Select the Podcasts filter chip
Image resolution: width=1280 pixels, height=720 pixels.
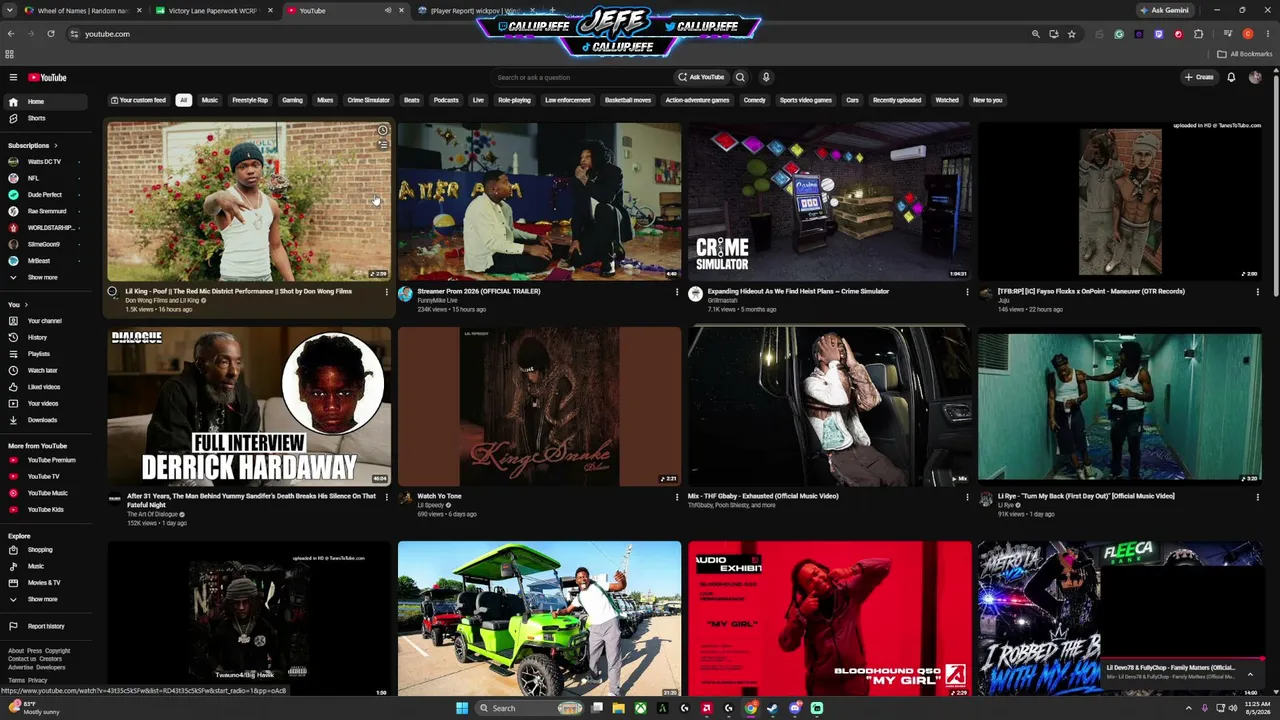click(x=446, y=100)
